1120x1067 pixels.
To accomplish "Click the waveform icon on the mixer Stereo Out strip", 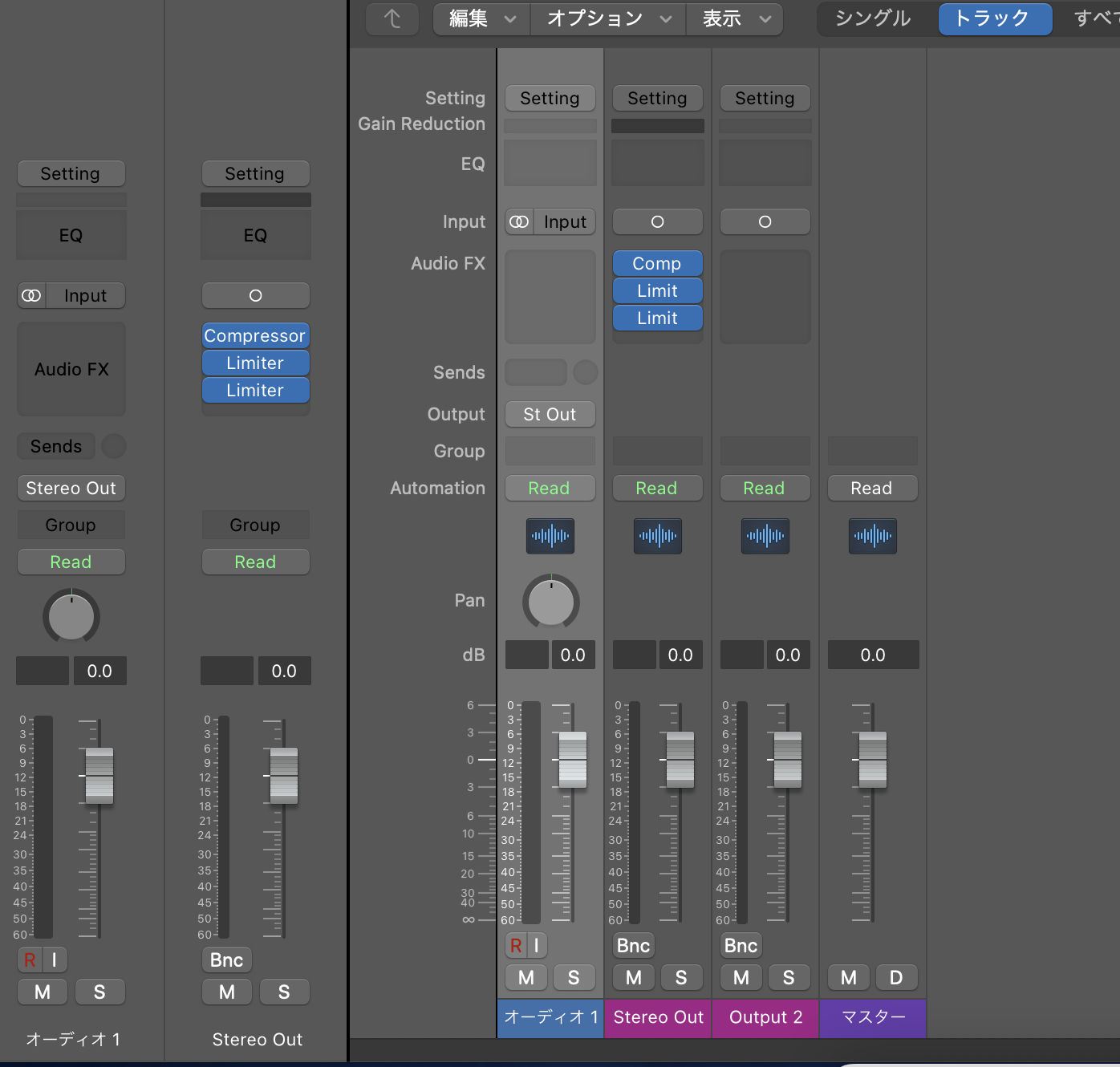I will [658, 535].
